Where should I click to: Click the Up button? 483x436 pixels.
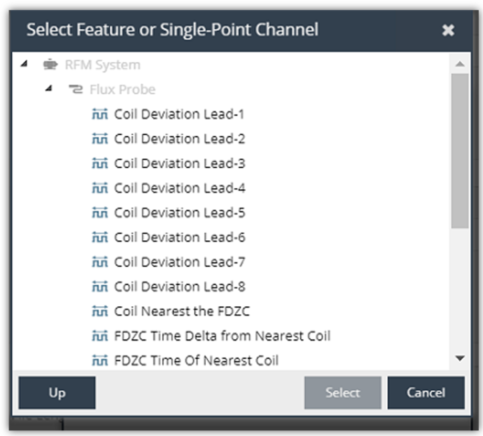pos(57,393)
